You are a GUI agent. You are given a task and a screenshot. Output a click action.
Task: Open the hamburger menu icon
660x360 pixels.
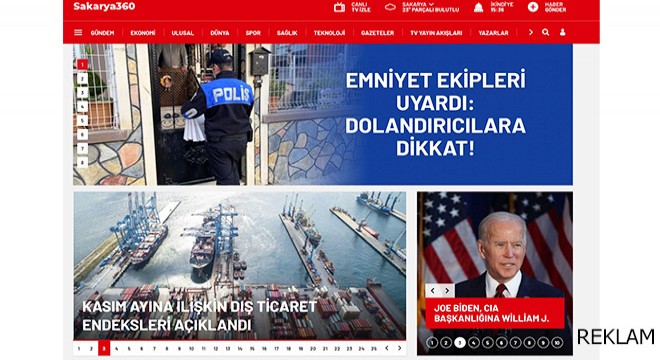pos(78,32)
